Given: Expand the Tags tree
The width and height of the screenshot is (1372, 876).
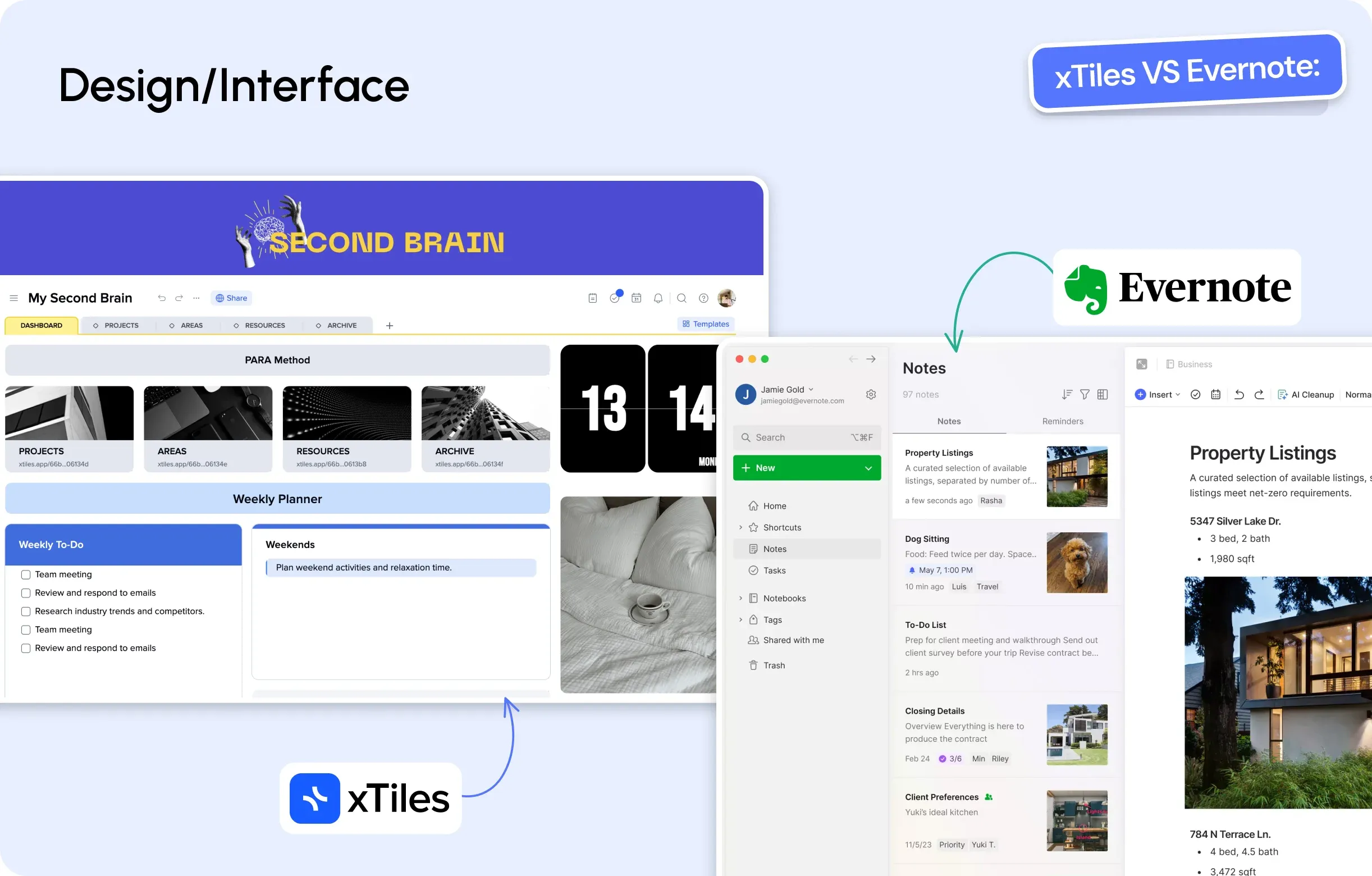Looking at the screenshot, I should pyautogui.click(x=740, y=619).
